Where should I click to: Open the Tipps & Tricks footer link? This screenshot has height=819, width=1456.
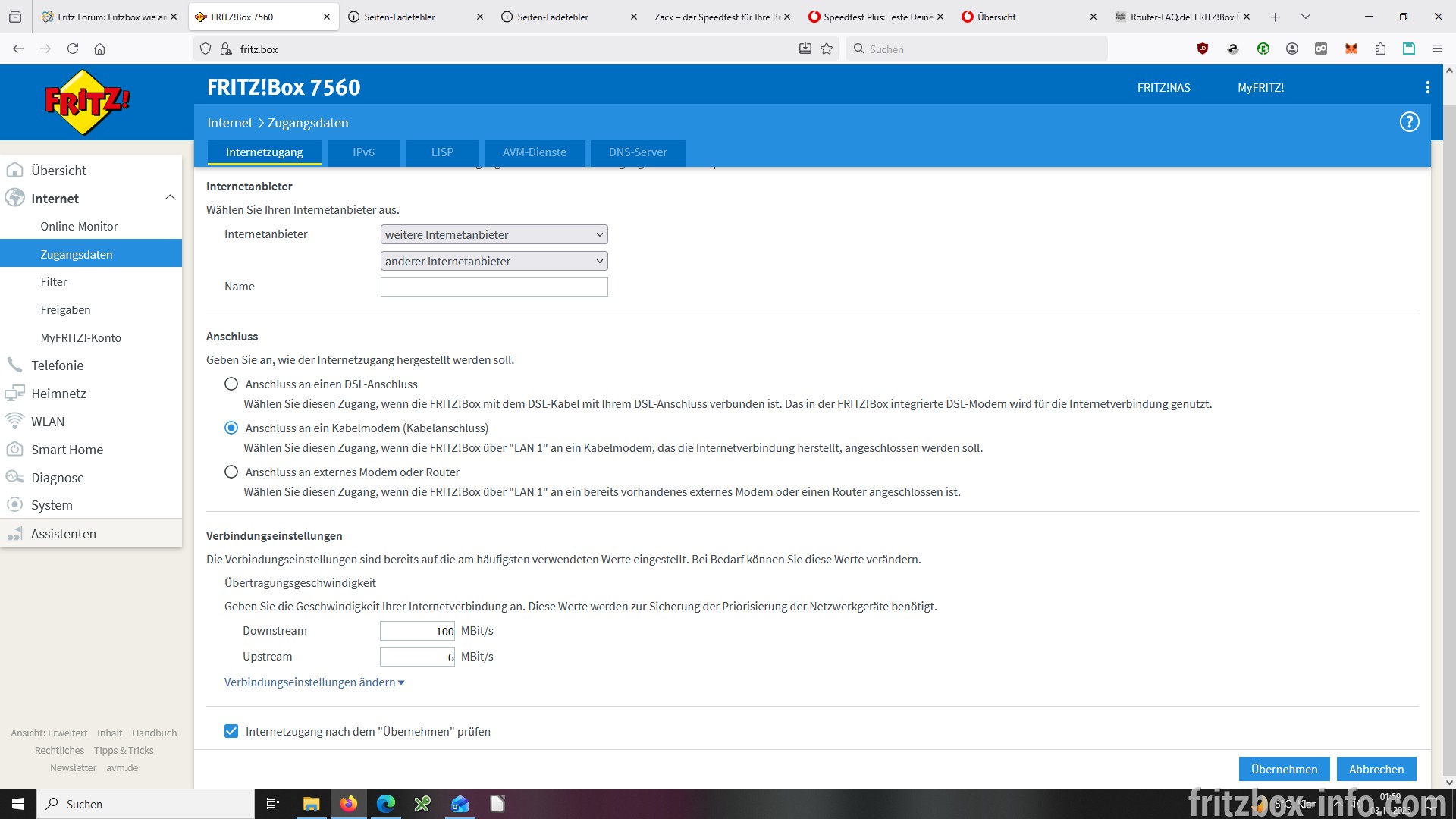point(124,750)
